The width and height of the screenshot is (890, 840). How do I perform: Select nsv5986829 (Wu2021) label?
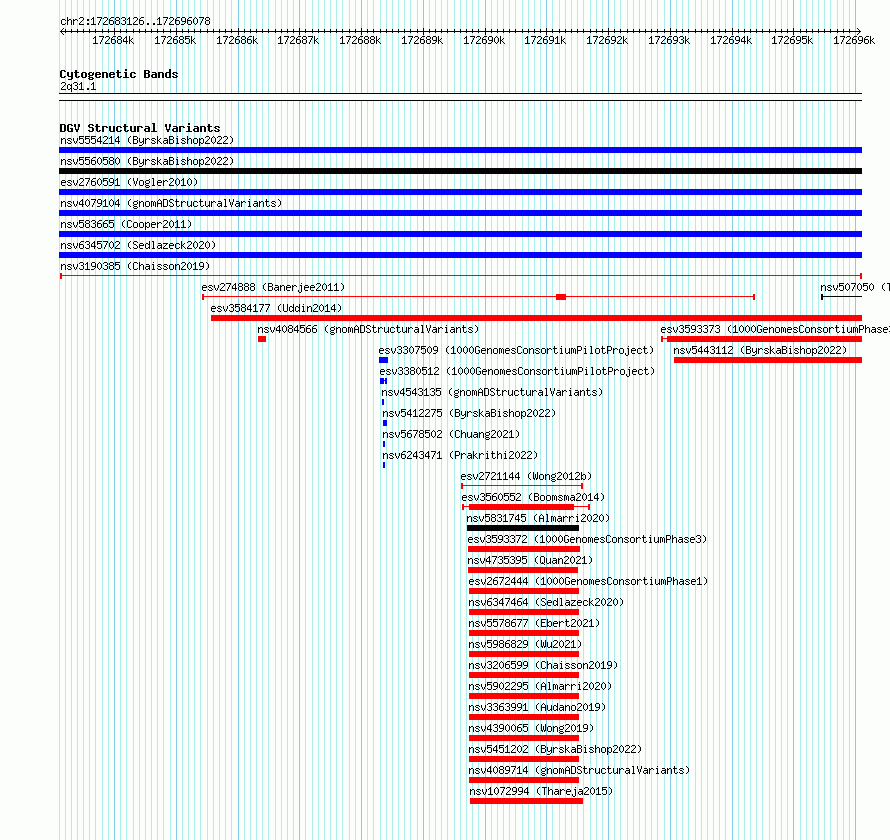click(525, 644)
